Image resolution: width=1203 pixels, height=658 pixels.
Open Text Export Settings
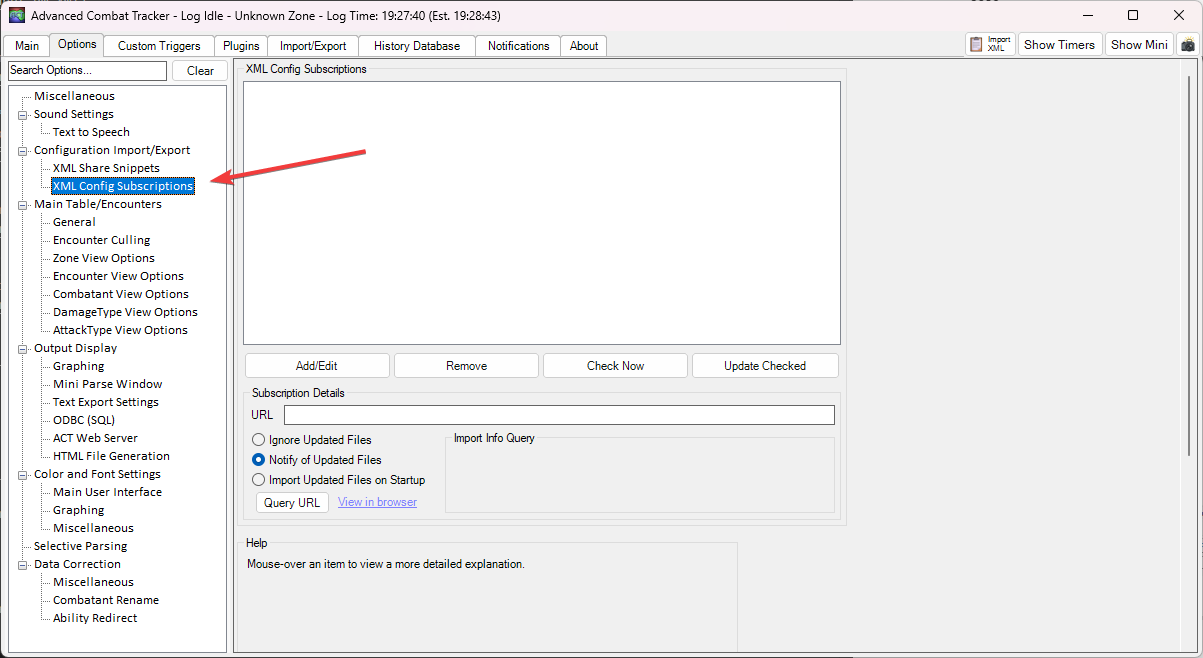(x=106, y=402)
